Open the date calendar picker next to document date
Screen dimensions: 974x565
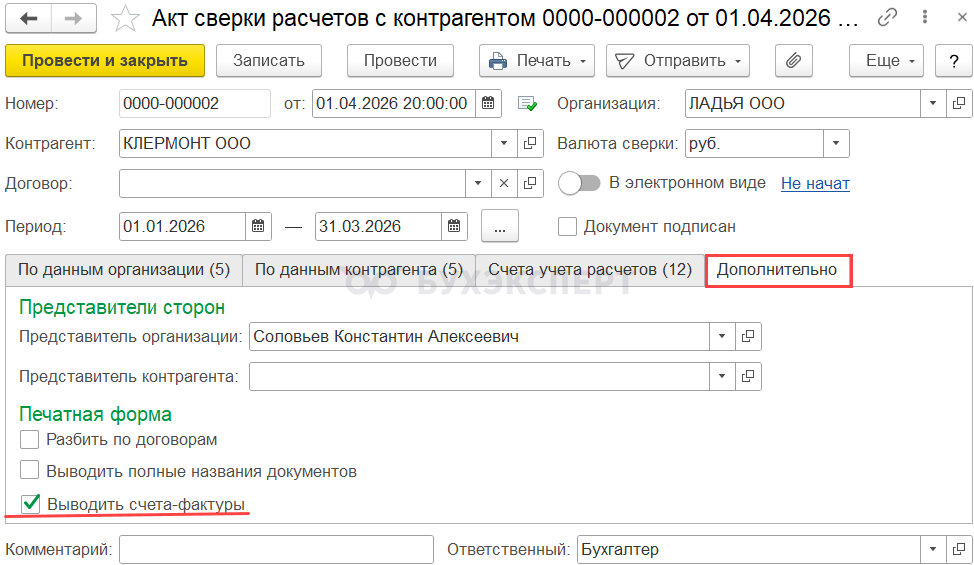pyautogui.click(x=488, y=103)
